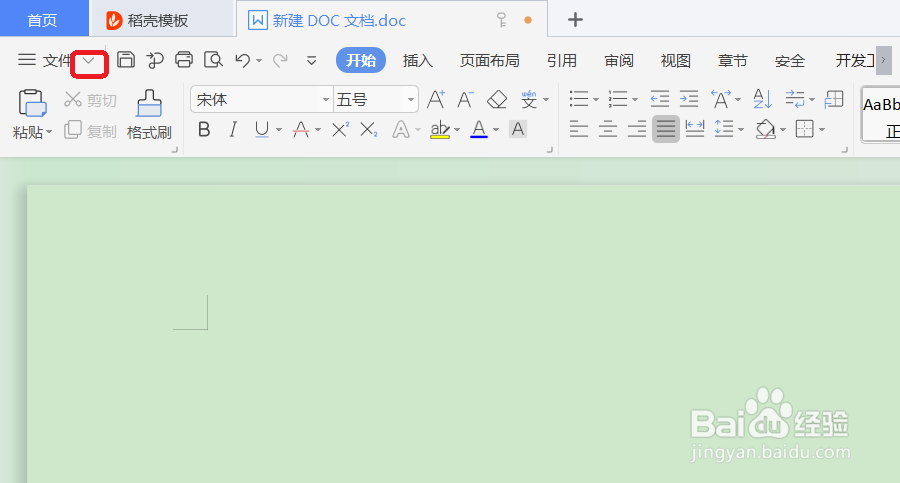Click the 复制 (Copy) button
The width and height of the screenshot is (900, 483).
(90, 131)
